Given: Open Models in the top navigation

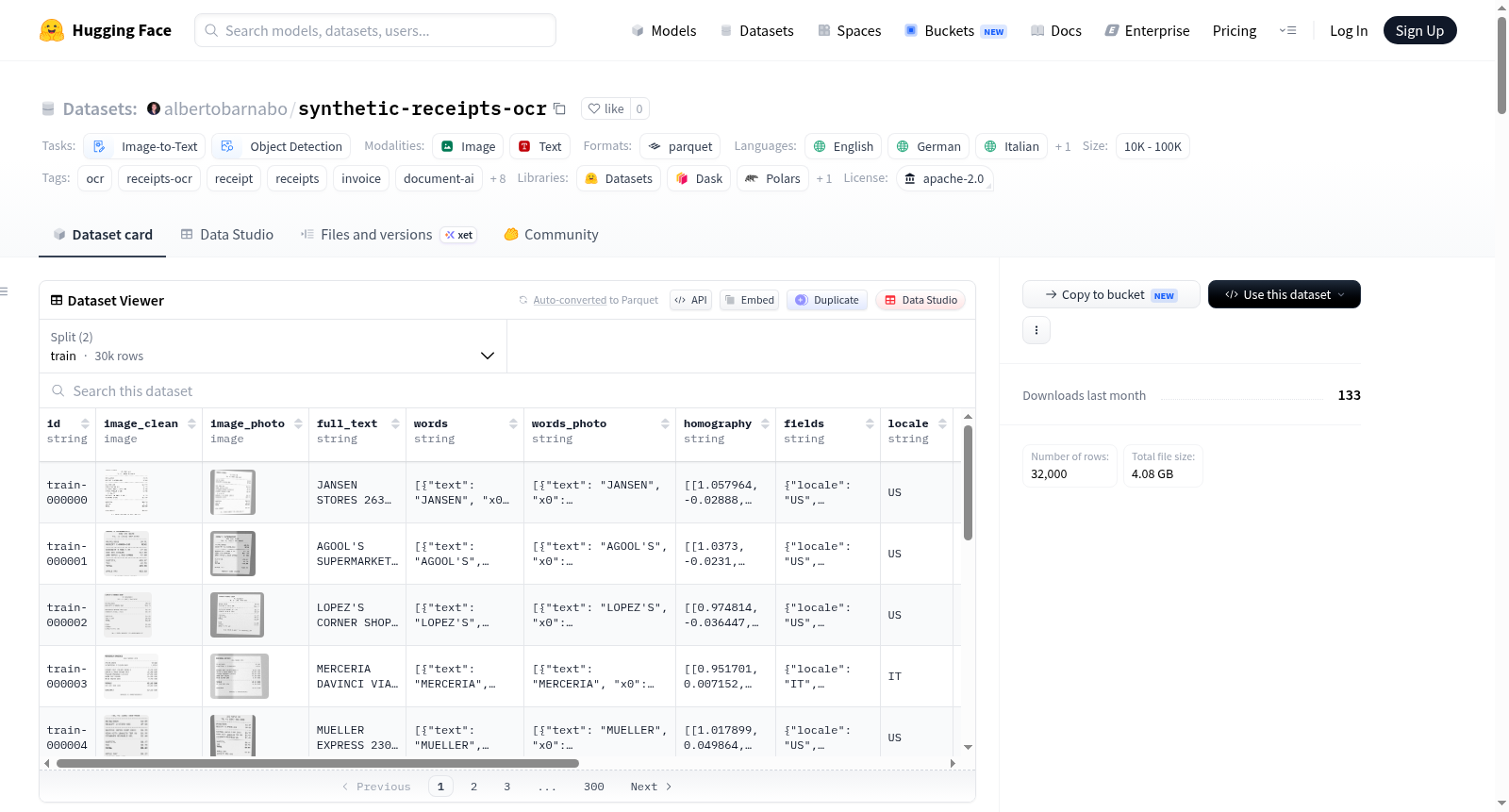Looking at the screenshot, I should 664,30.
